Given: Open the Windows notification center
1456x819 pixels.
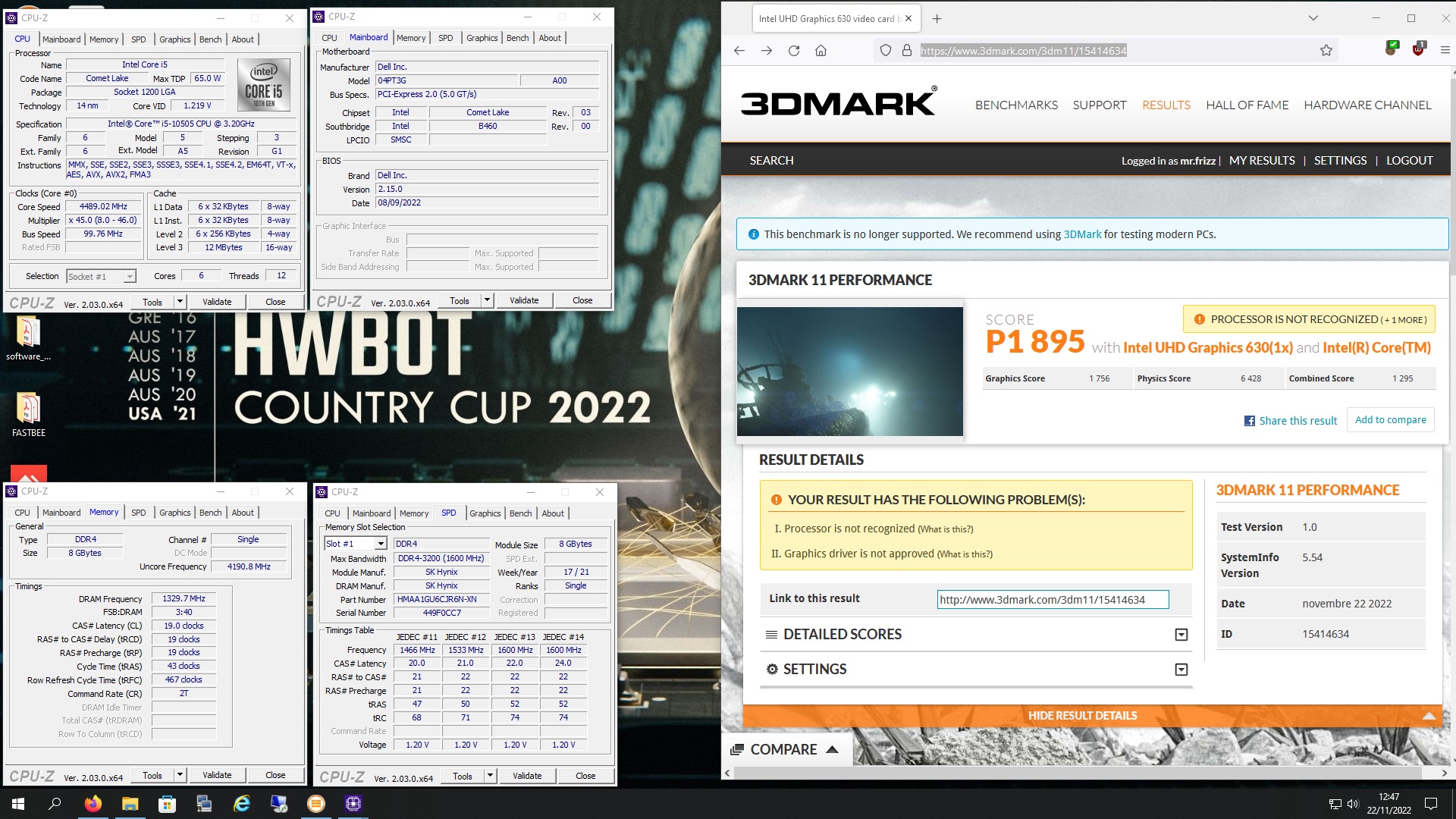Looking at the screenshot, I should tap(1431, 804).
